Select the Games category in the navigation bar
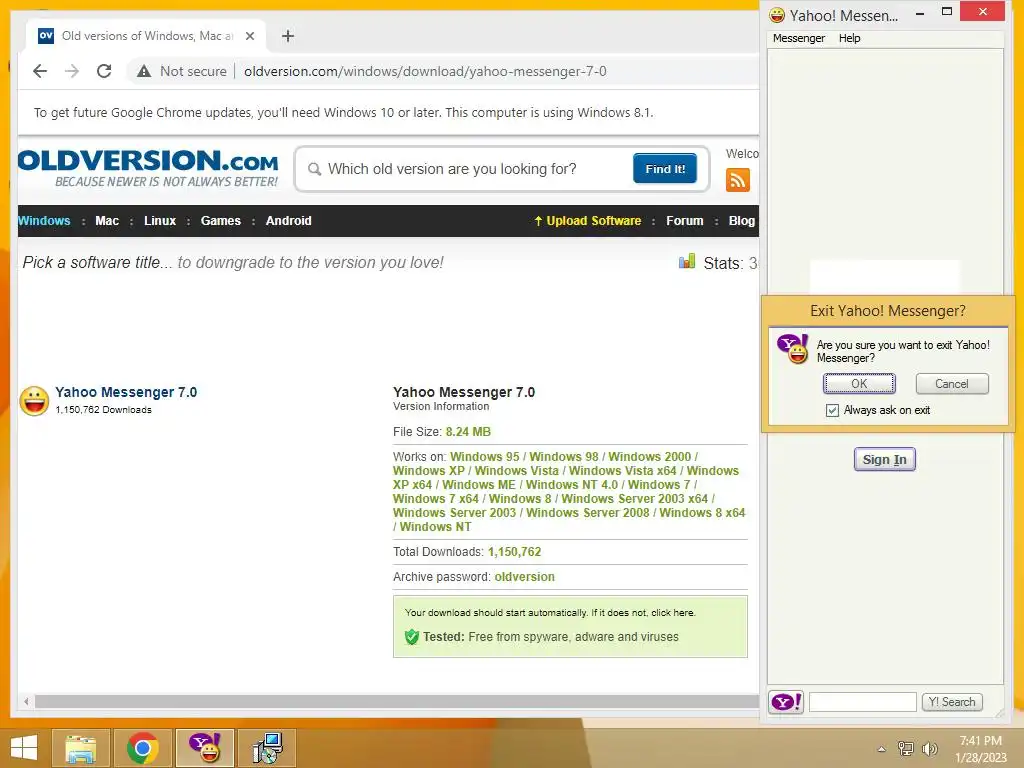The image size is (1024, 768). 221,221
